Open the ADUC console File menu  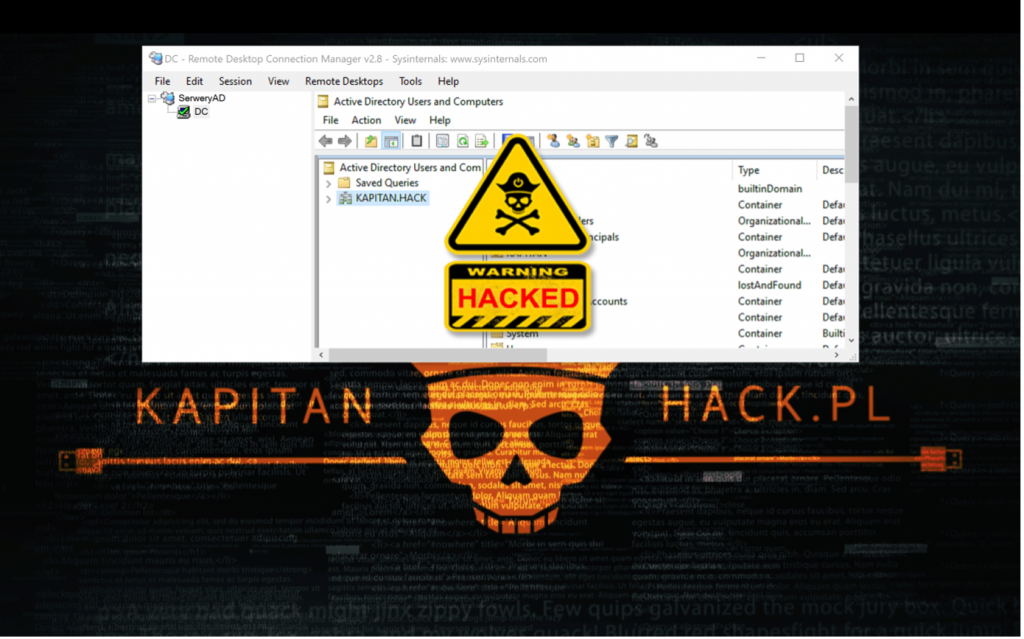331,121
